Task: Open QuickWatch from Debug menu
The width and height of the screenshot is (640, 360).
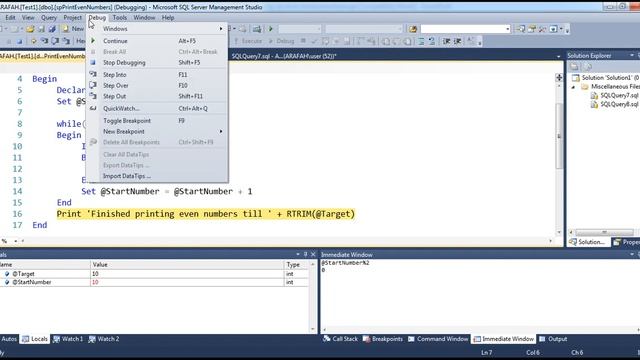Action: click(x=157, y=109)
